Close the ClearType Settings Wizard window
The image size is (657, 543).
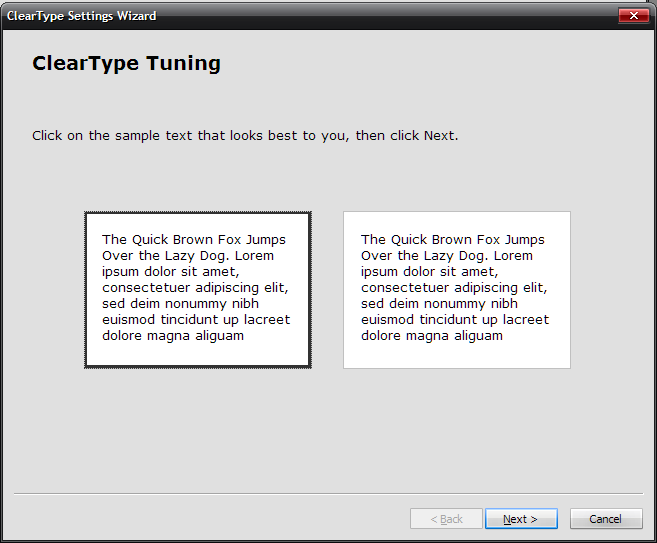[634, 16]
